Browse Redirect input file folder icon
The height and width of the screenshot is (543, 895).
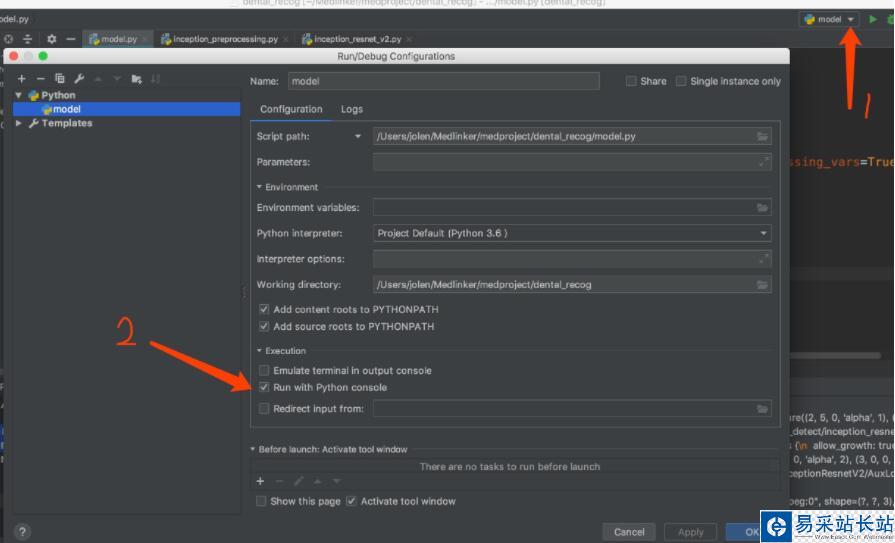pos(762,409)
